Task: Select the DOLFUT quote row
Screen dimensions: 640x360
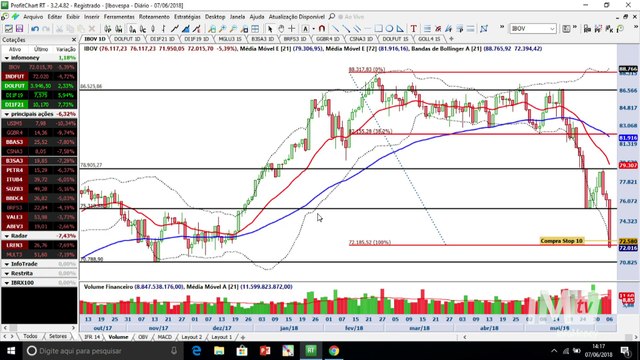Action: [x=39, y=86]
